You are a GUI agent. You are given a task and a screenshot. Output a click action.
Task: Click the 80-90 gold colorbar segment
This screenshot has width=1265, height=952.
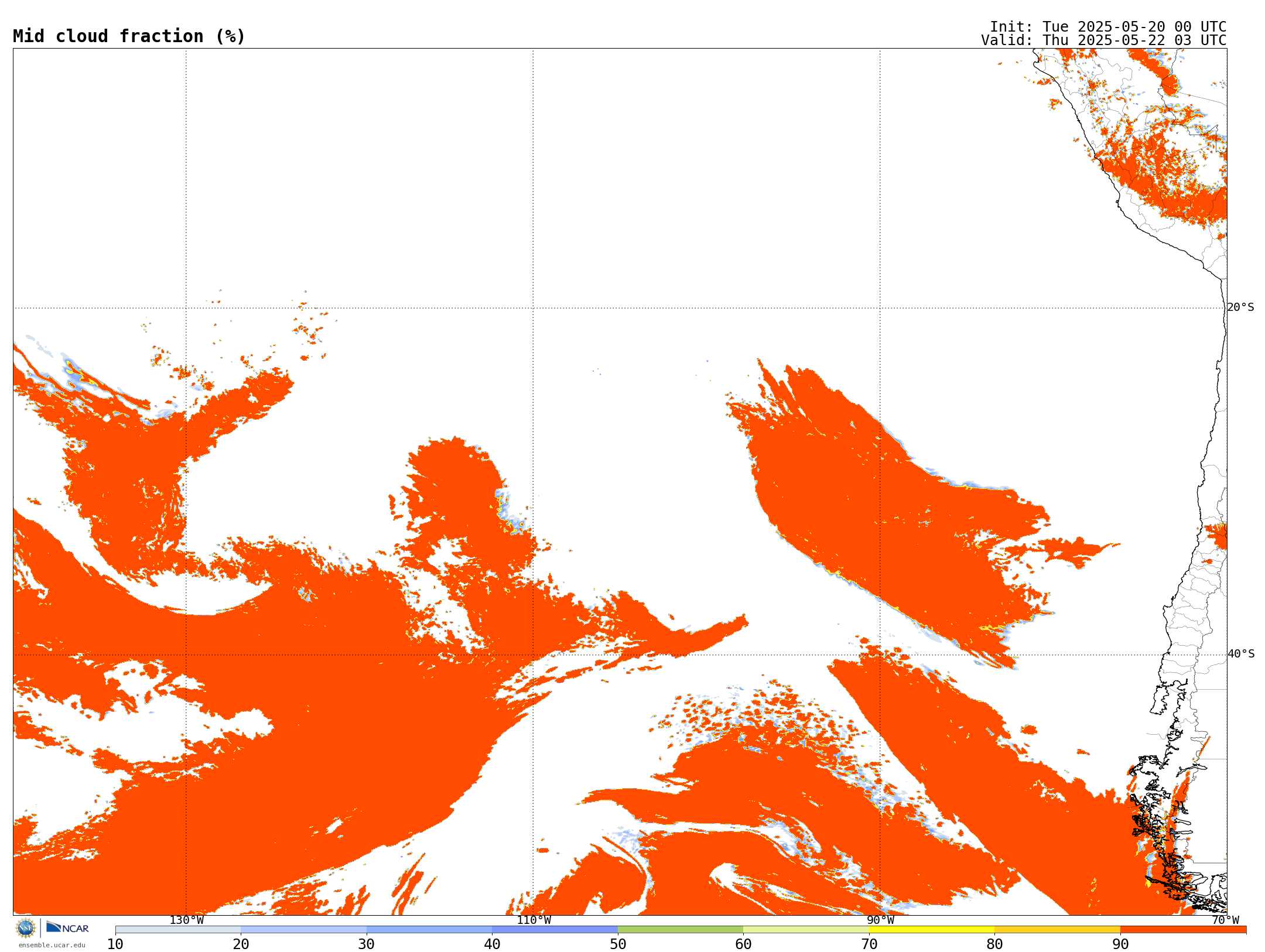click(1057, 930)
